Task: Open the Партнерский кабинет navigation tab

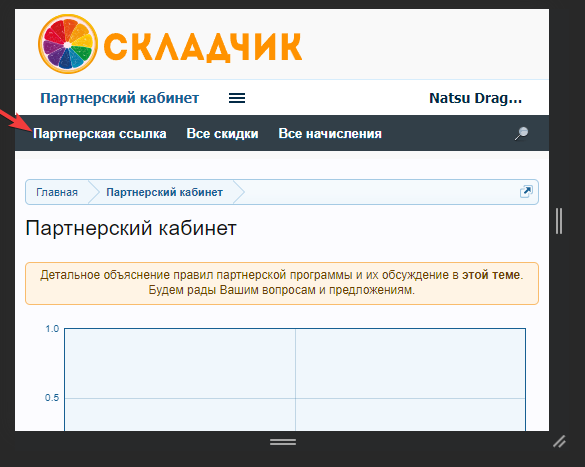Action: tap(119, 98)
